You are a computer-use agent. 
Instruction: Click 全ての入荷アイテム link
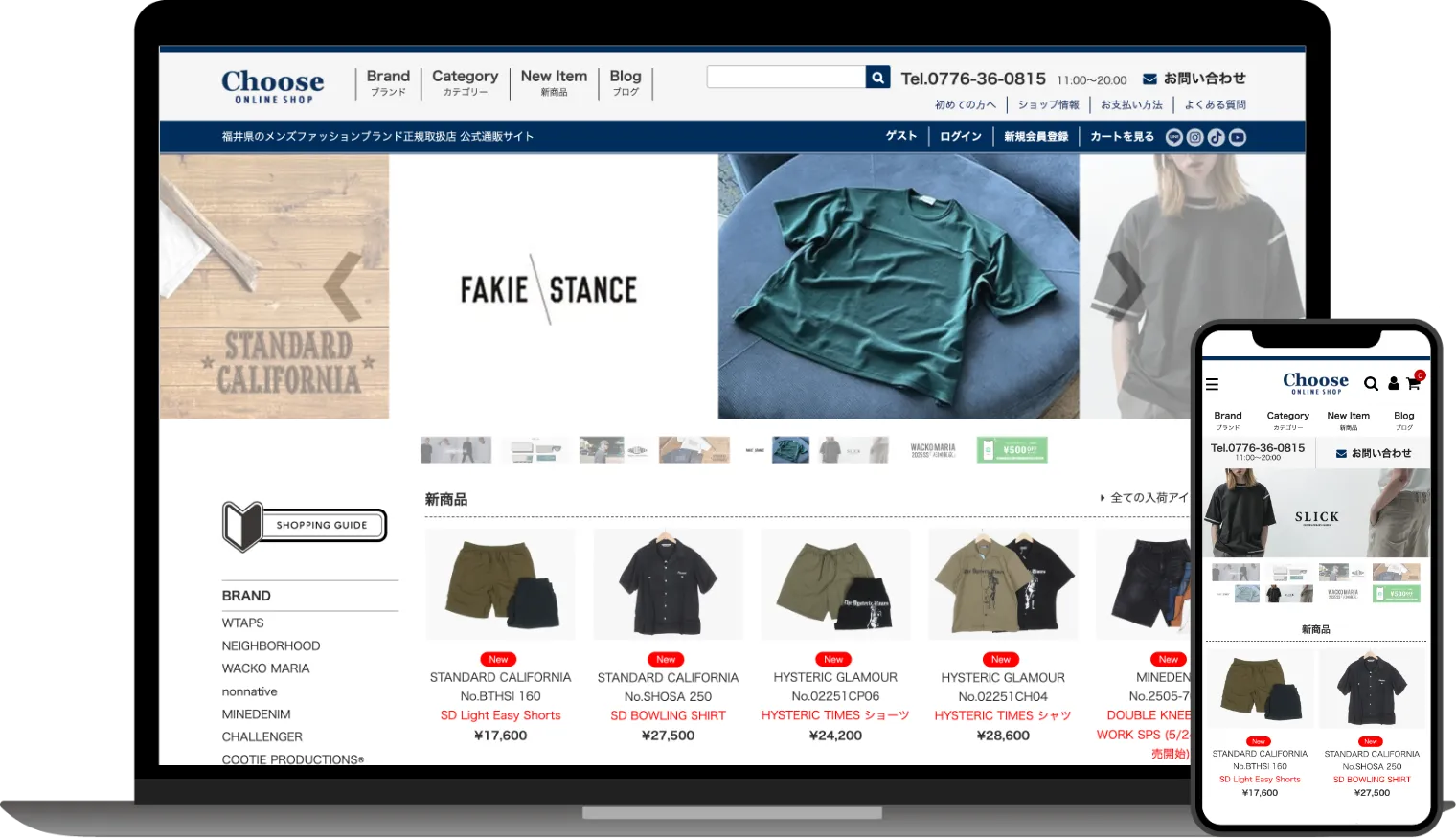click(x=1145, y=498)
